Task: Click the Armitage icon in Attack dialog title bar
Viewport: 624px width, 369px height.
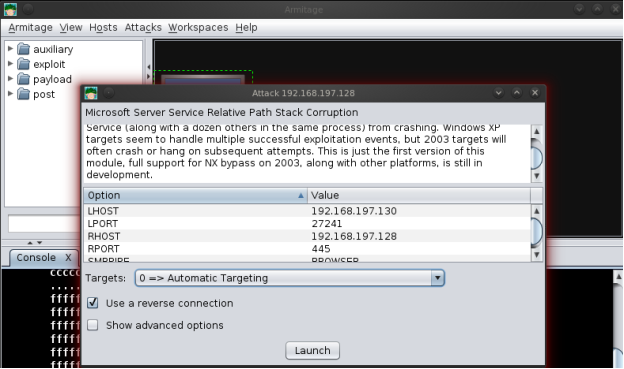Action: click(91, 93)
